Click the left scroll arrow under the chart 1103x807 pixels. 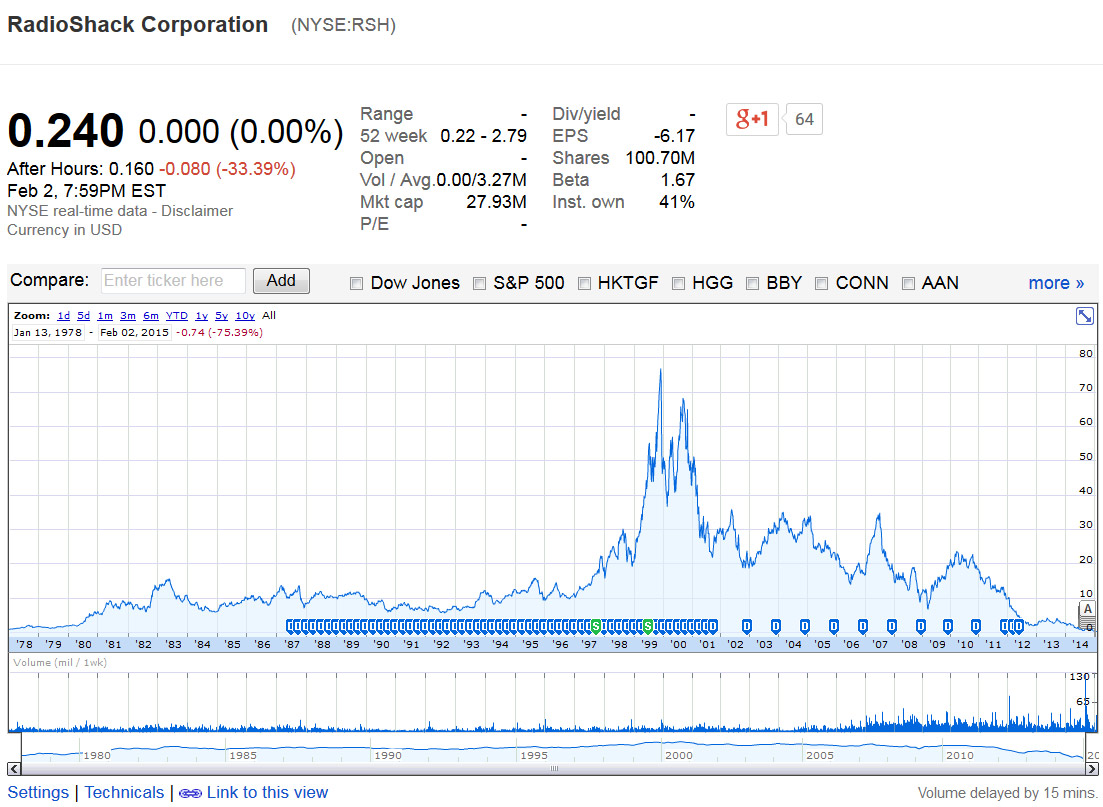point(14,768)
